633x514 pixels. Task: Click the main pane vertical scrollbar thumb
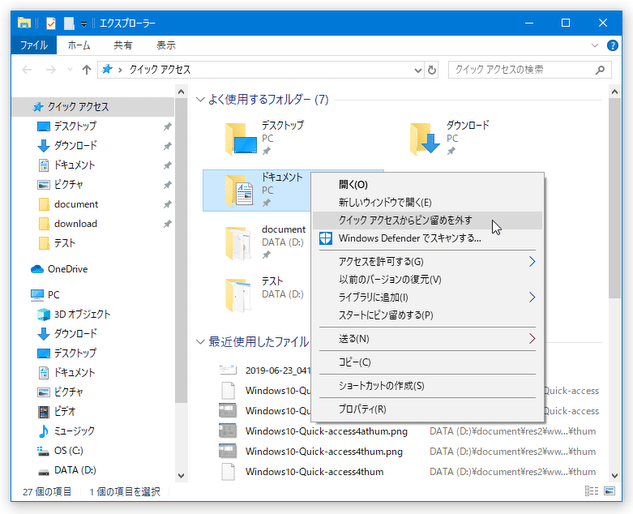point(614,198)
